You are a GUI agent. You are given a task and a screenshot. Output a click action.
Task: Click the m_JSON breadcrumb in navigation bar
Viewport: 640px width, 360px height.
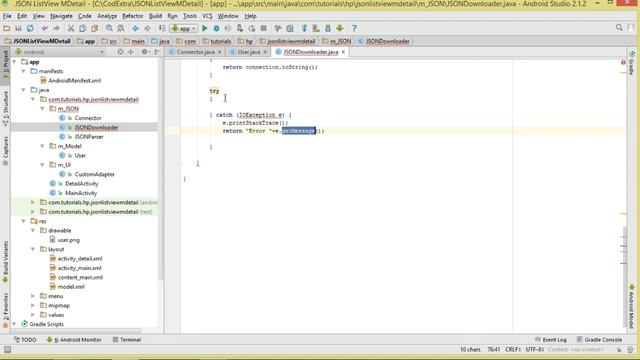(x=340, y=41)
